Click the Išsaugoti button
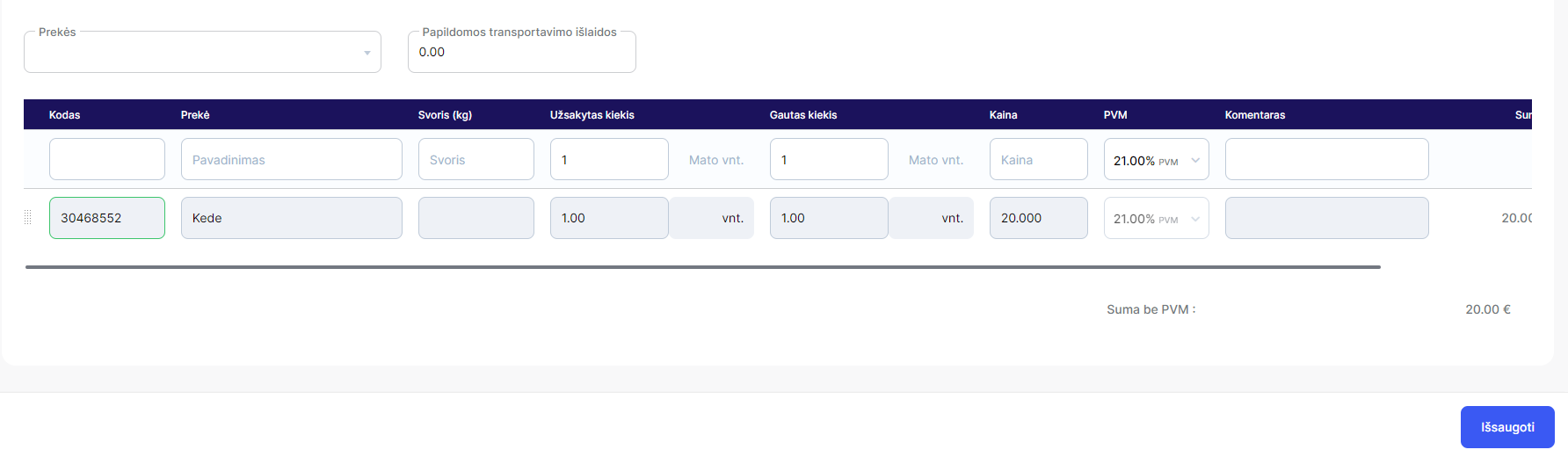Viewport: 1568px width, 457px height. coord(1507,427)
